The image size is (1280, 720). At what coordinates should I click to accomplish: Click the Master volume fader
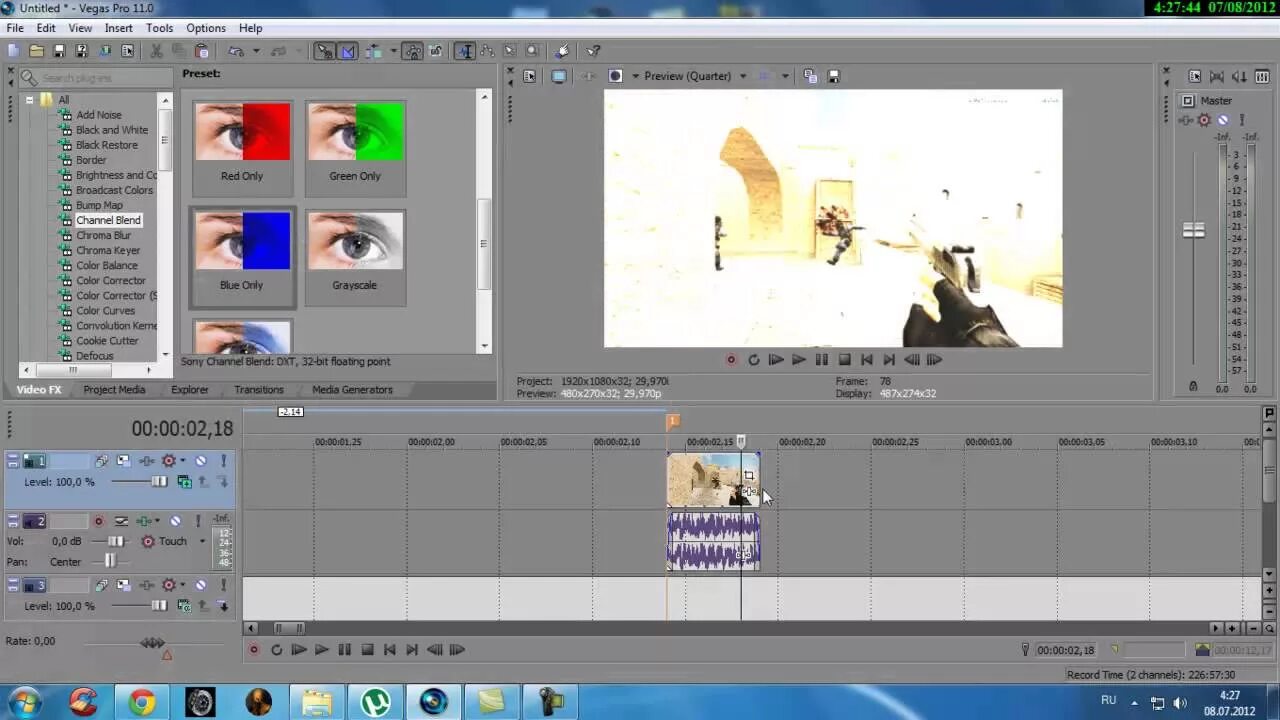(1193, 230)
